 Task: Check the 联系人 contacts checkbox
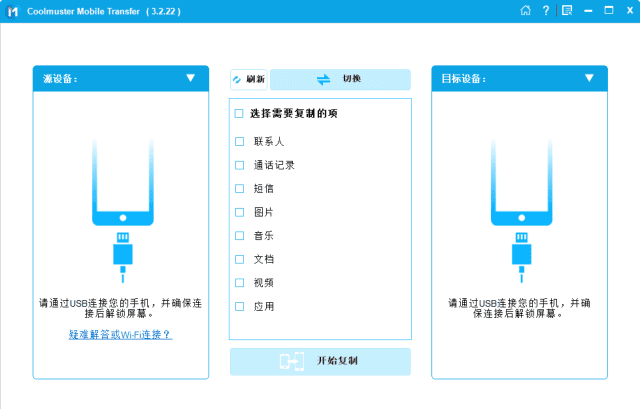[240, 142]
